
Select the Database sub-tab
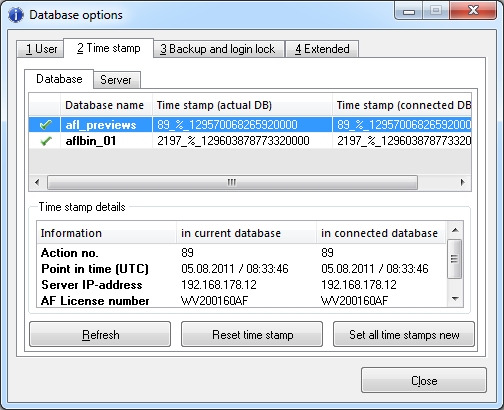(x=59, y=79)
